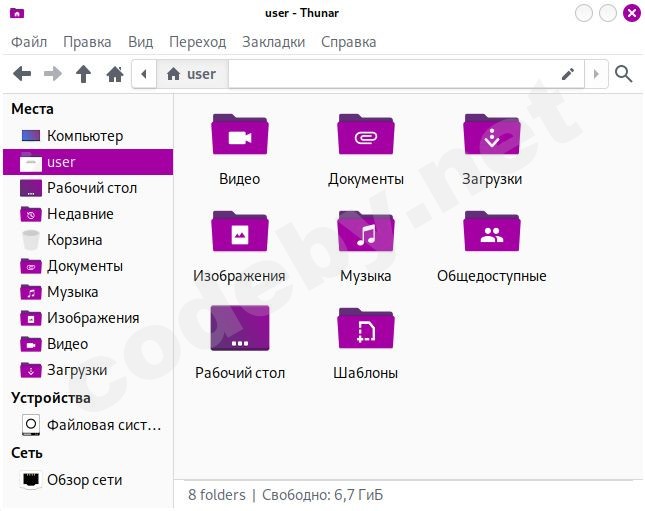
Task: Click the search magnifier icon
Action: pyautogui.click(x=623, y=74)
